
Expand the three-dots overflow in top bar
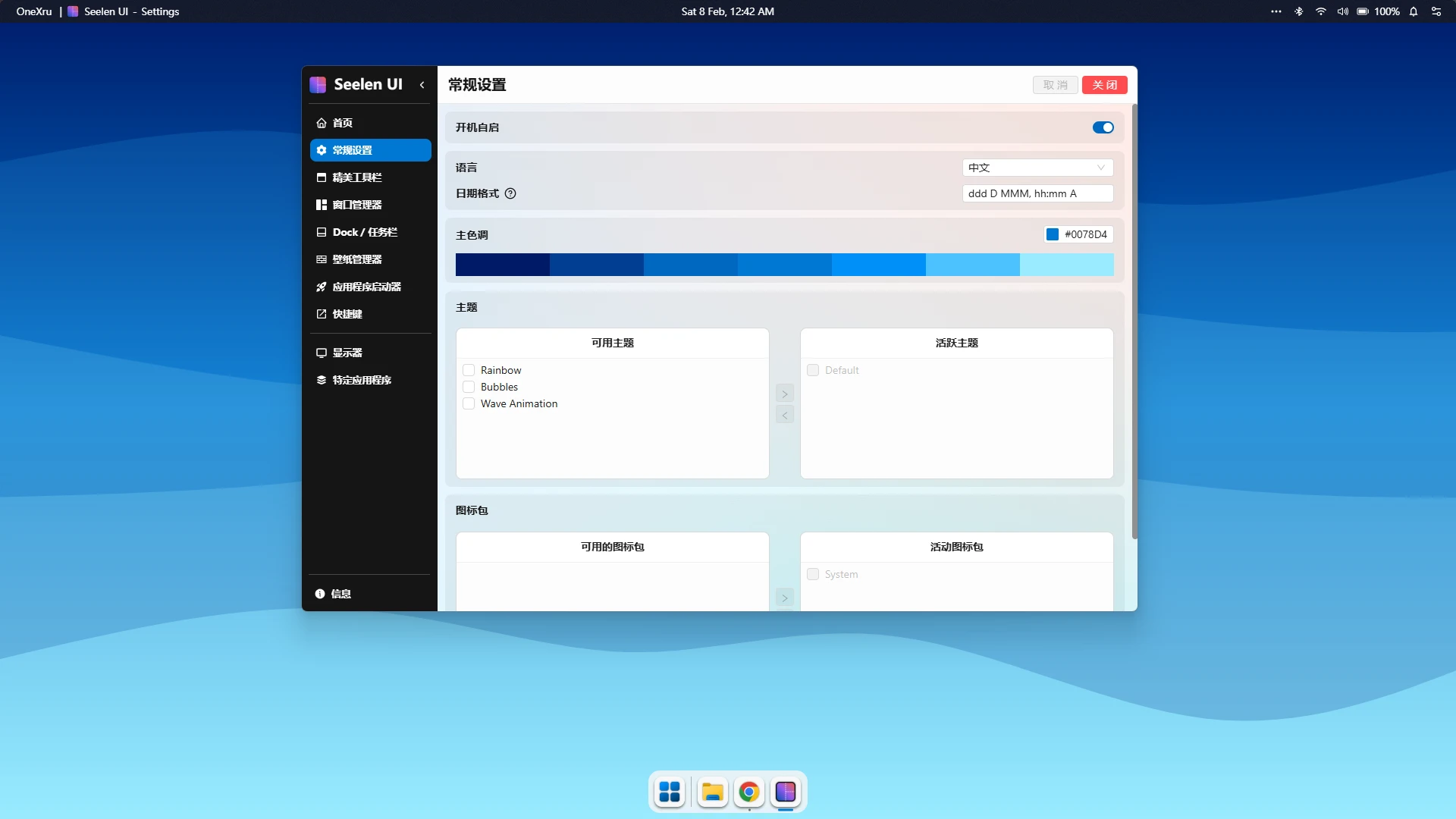click(1276, 11)
